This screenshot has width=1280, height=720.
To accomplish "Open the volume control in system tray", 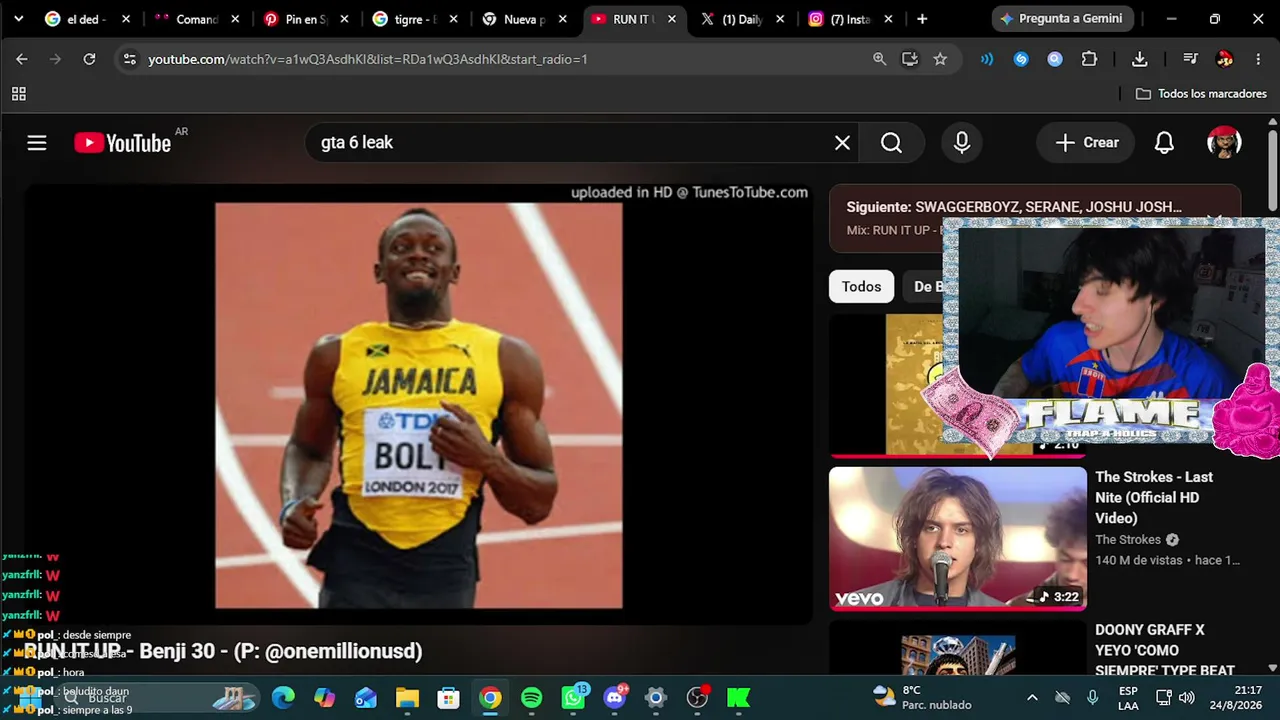I will point(1186,697).
